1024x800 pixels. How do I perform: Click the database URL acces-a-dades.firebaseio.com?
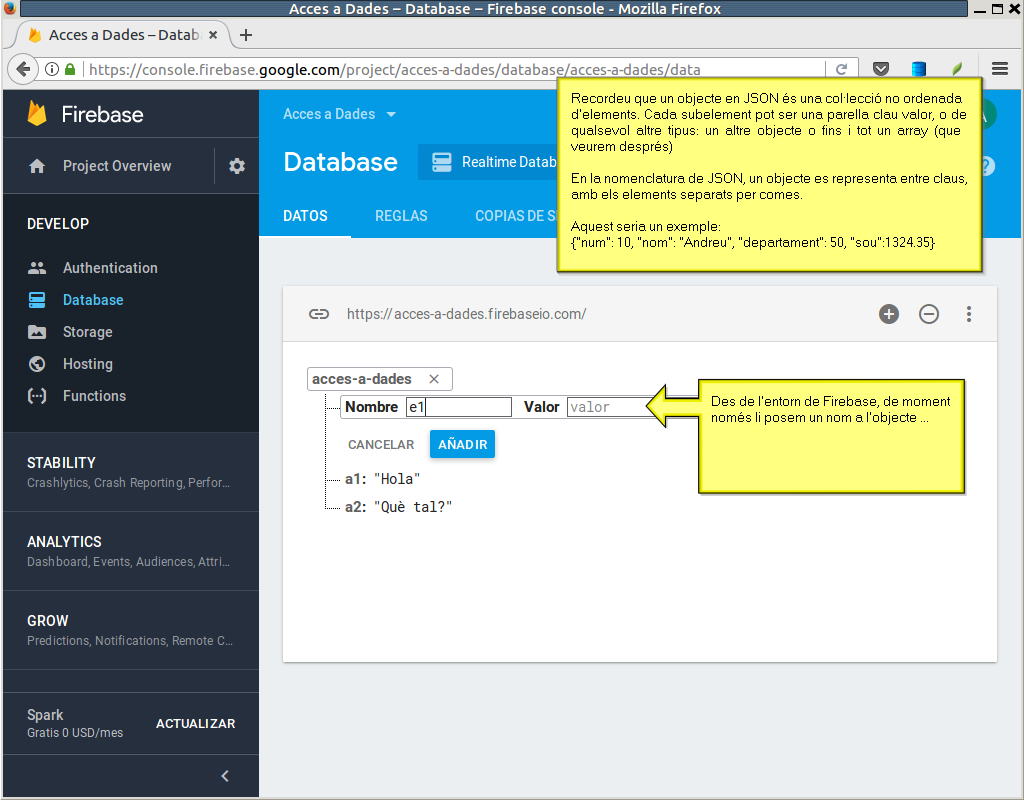[x=466, y=314]
